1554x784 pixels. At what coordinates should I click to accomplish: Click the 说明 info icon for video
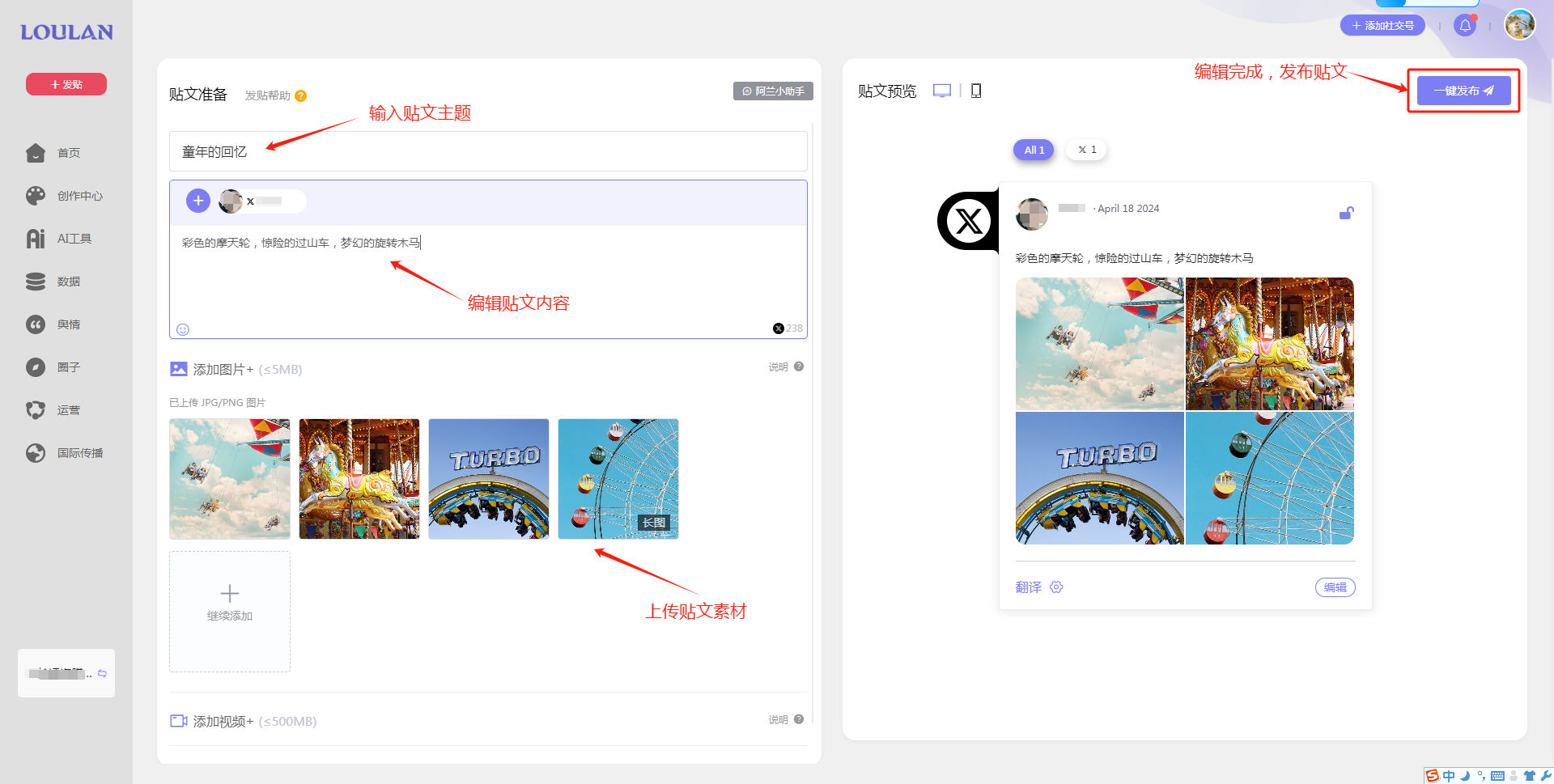pos(799,719)
